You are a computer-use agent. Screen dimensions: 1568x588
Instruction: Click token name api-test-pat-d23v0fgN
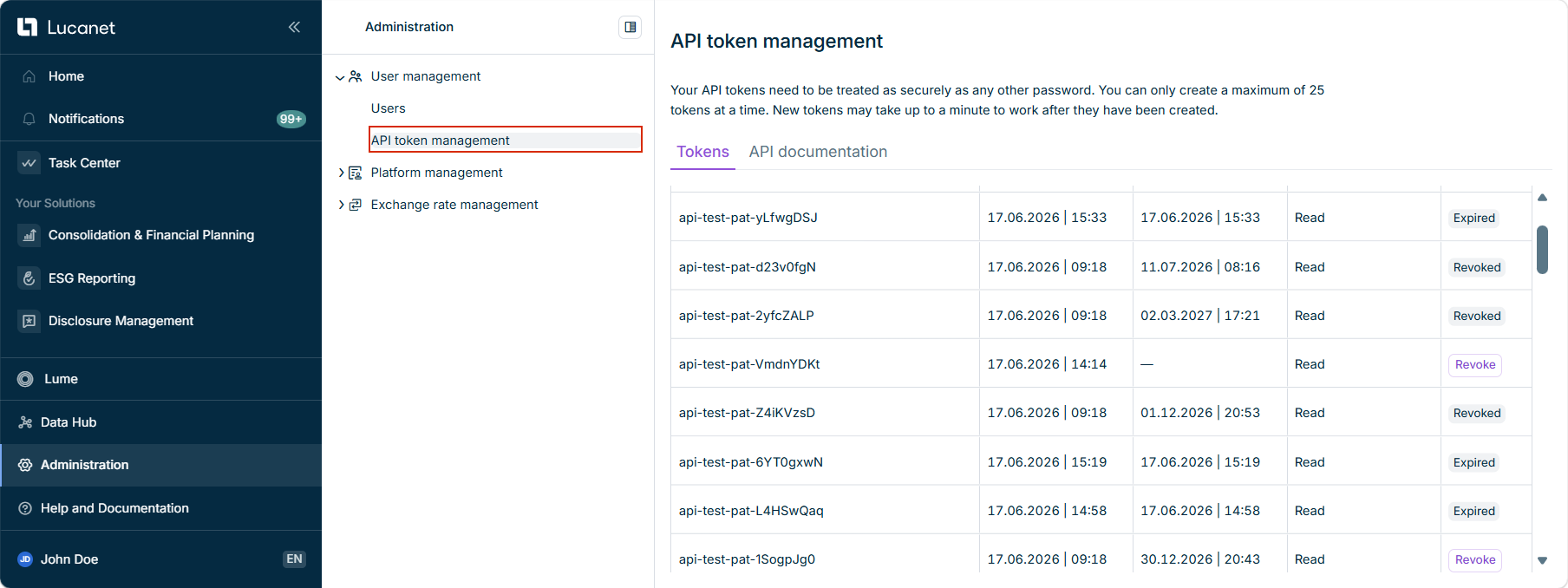tap(747, 267)
